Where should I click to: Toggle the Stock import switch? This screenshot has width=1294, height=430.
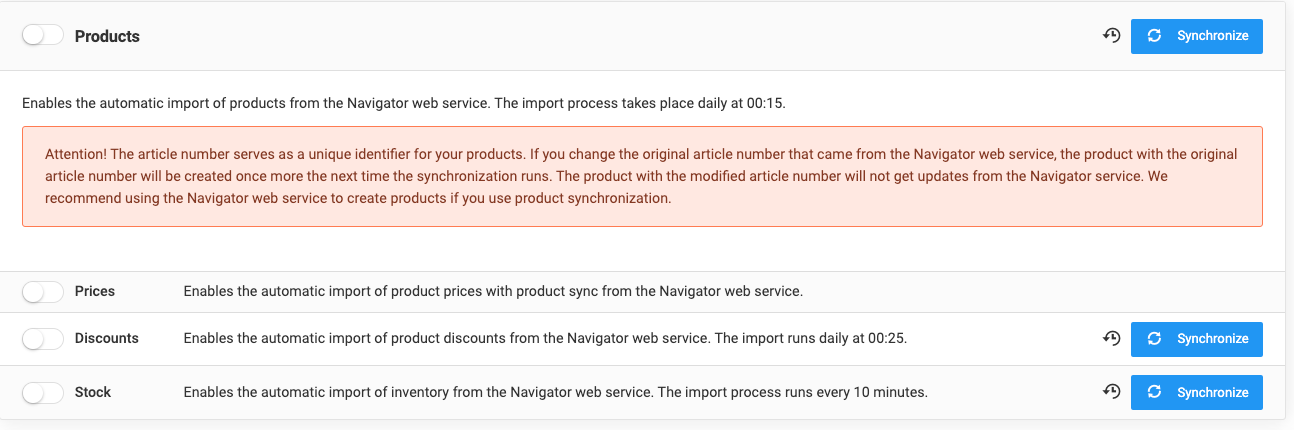[42, 392]
